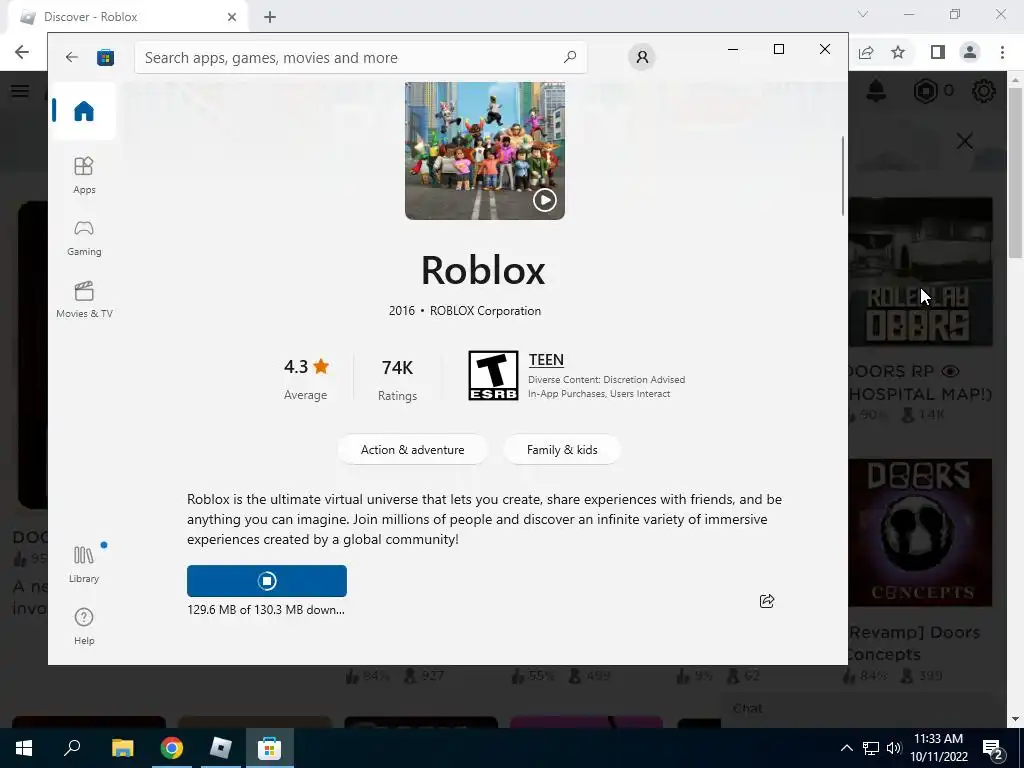Click the ESRB Teen rating badge
The height and width of the screenshot is (768, 1024).
click(493, 376)
